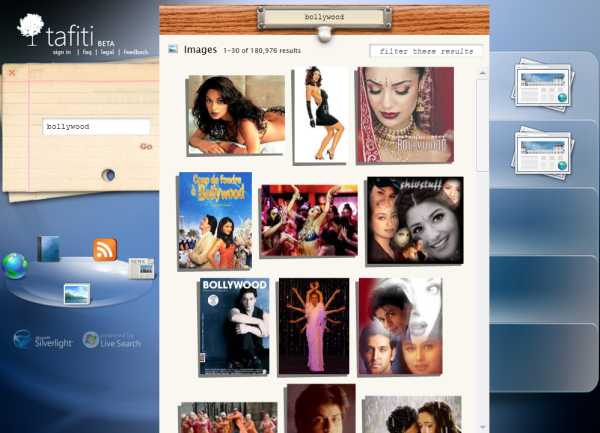Click the small Images icon beside heading
The width and height of the screenshot is (600, 433).
tap(173, 49)
